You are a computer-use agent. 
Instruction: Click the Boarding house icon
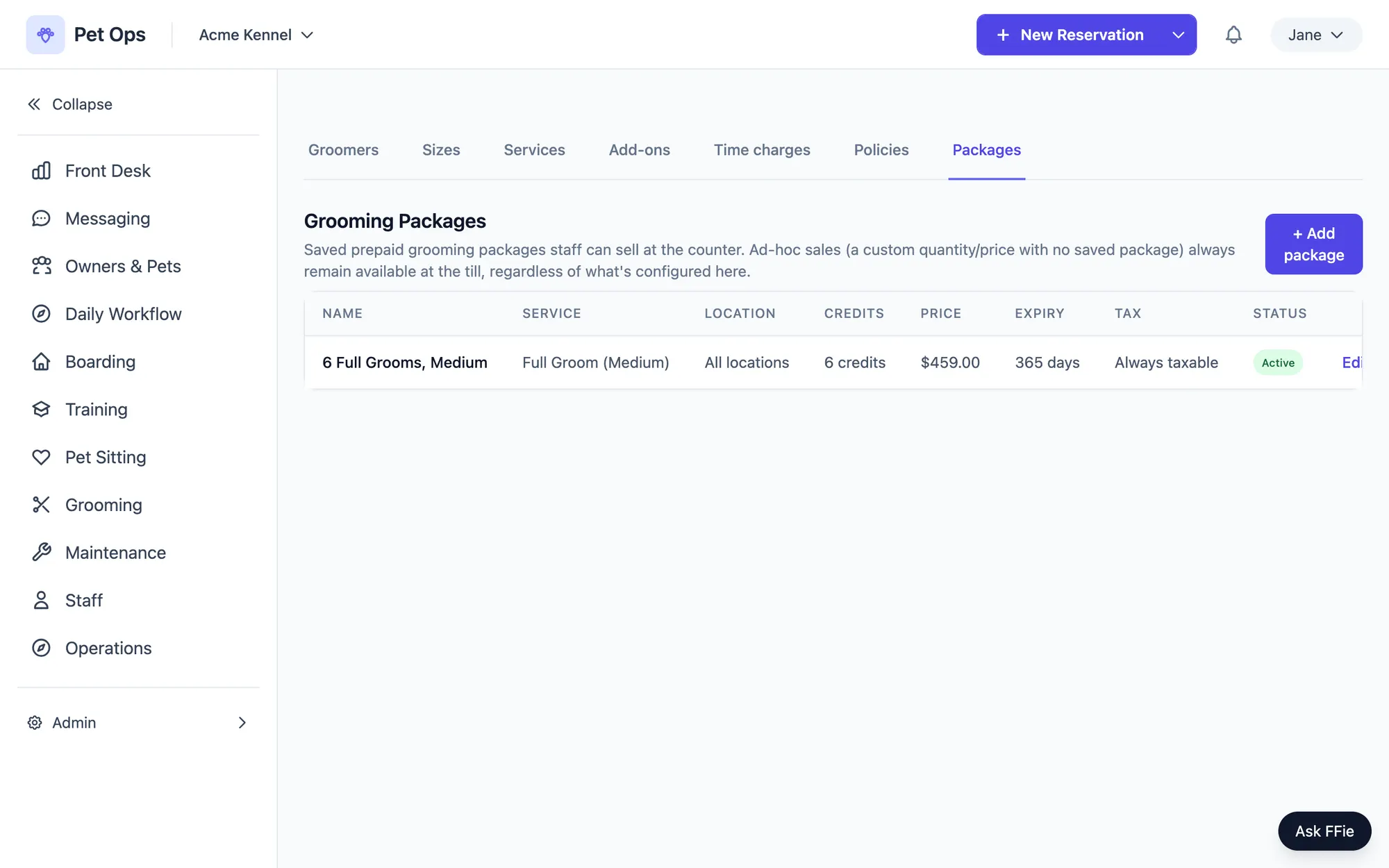tap(41, 362)
